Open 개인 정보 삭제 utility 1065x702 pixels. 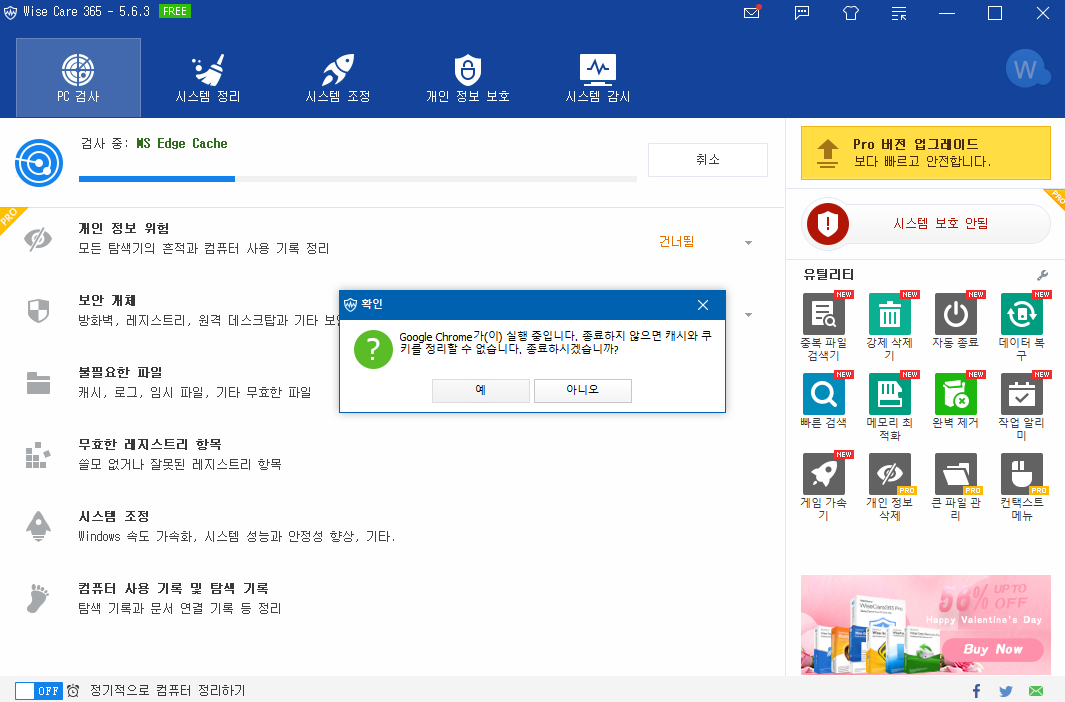(x=890, y=487)
